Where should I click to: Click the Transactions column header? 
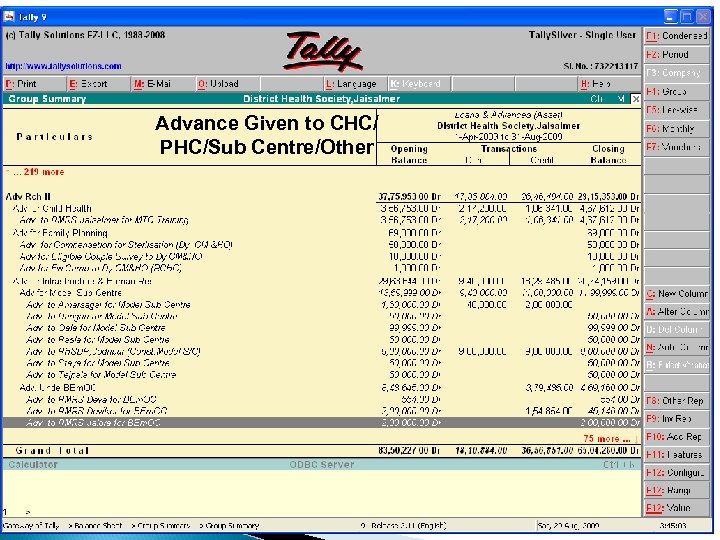tap(509, 149)
